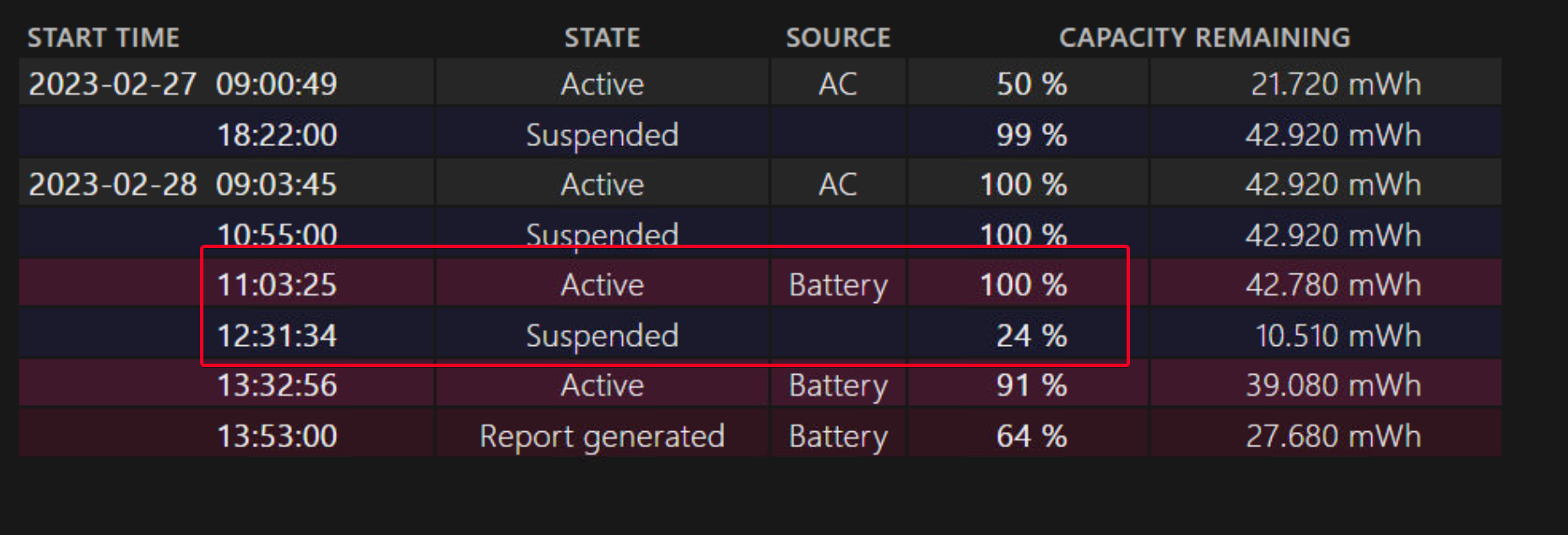Image resolution: width=1568 pixels, height=535 pixels.
Task: Click the 42.780 mWh capacity value
Action: [x=1333, y=284]
